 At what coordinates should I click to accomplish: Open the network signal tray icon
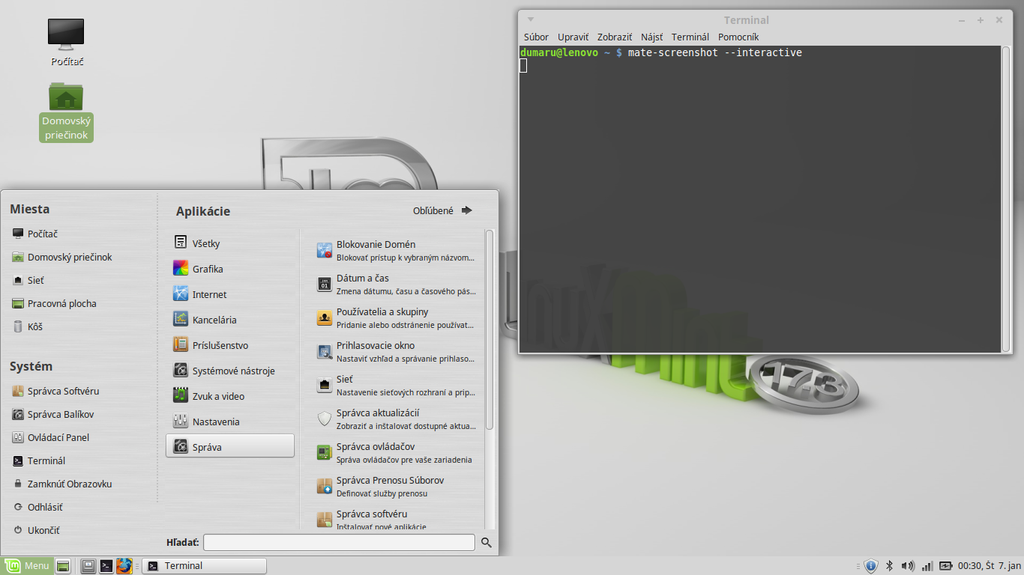[x=927, y=566]
